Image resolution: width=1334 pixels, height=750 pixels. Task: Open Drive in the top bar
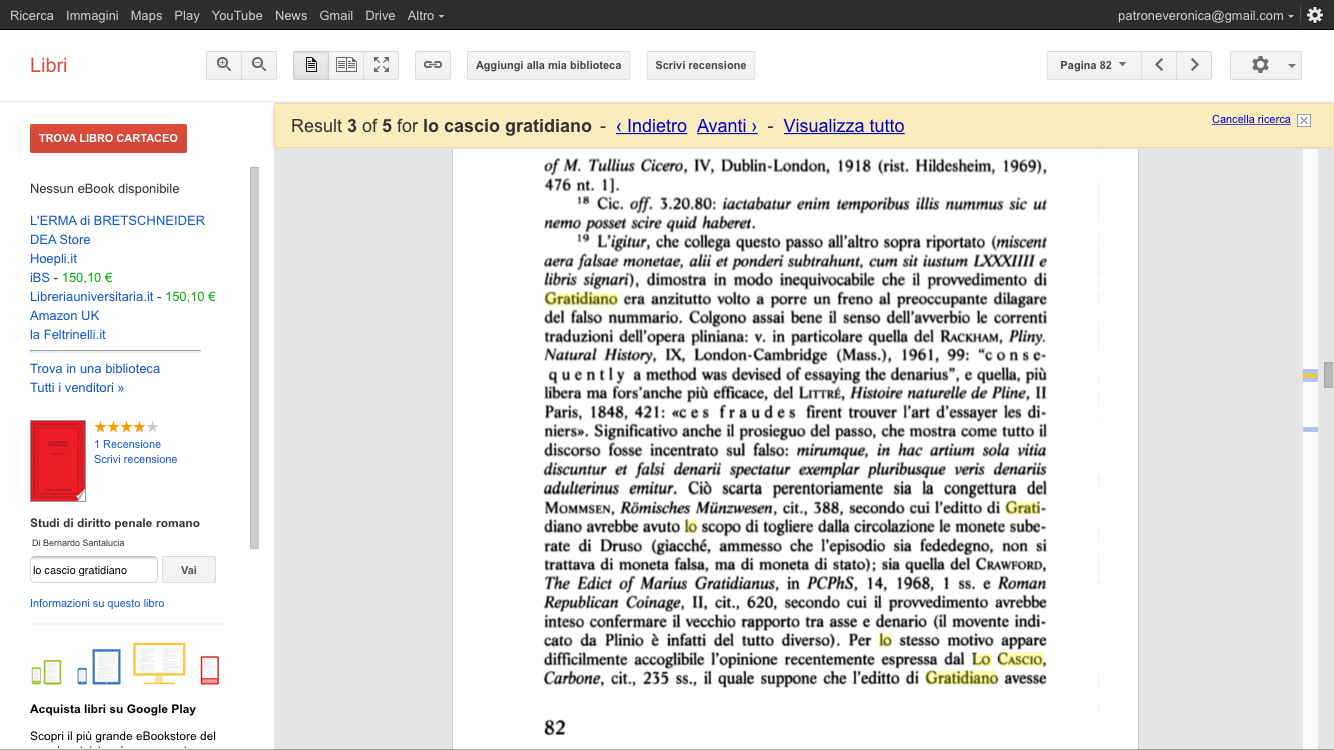tap(380, 15)
